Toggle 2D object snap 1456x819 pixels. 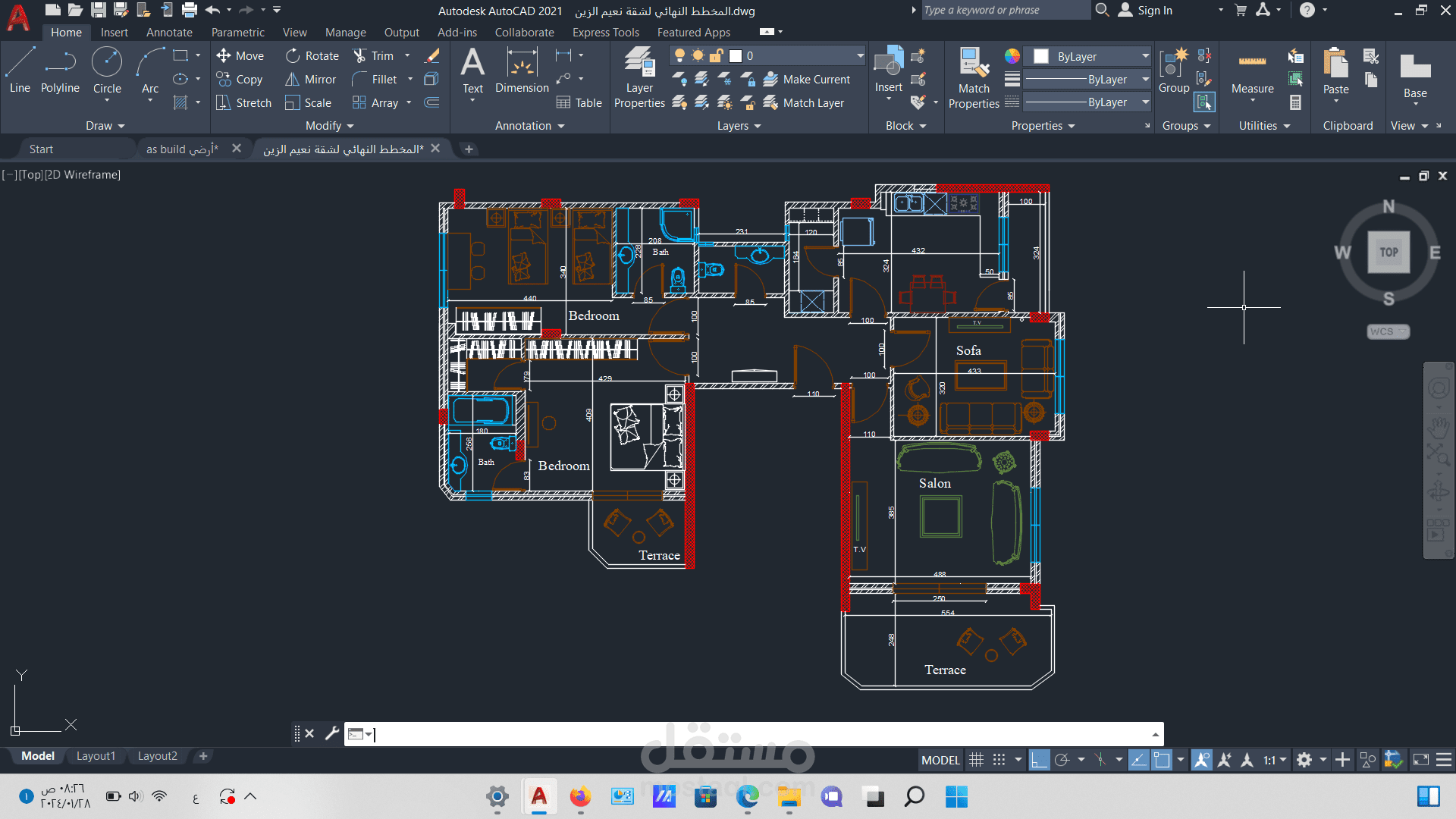point(1161,760)
